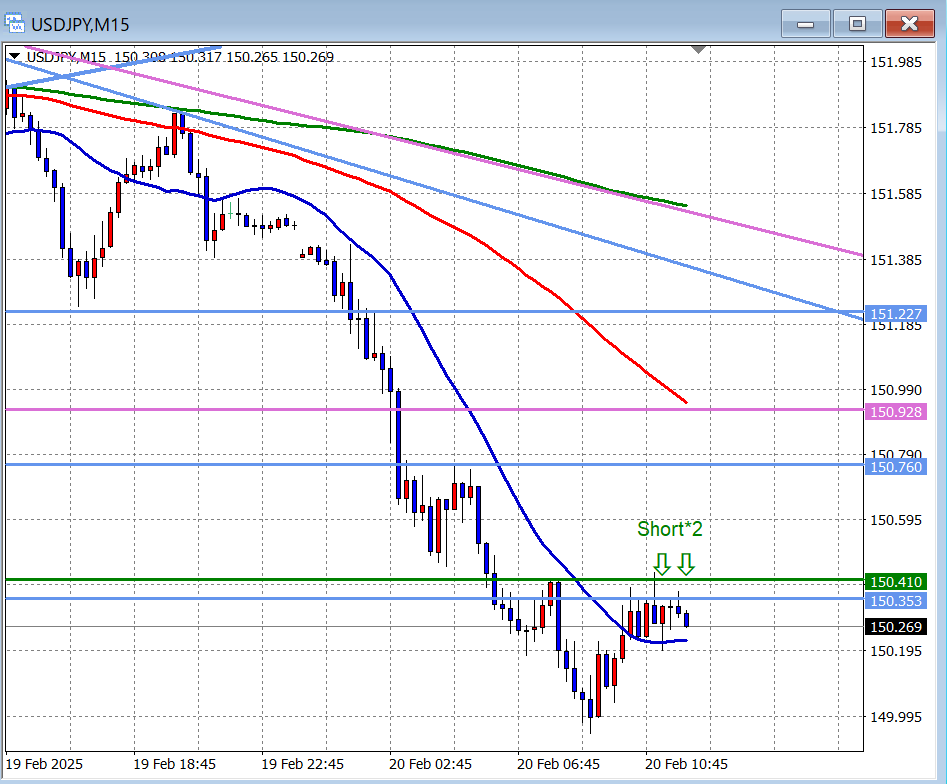Image resolution: width=947 pixels, height=784 pixels.
Task: Click the right green Short arrow
Action: [685, 564]
